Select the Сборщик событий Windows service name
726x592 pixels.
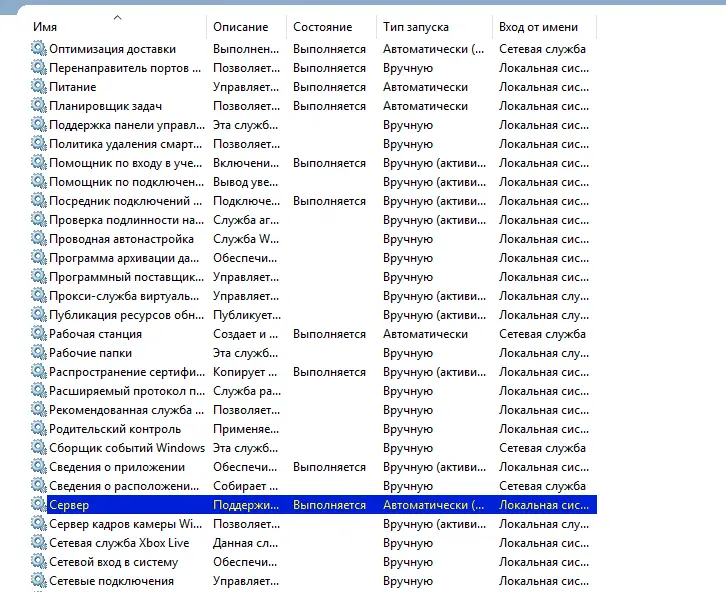tap(127, 448)
